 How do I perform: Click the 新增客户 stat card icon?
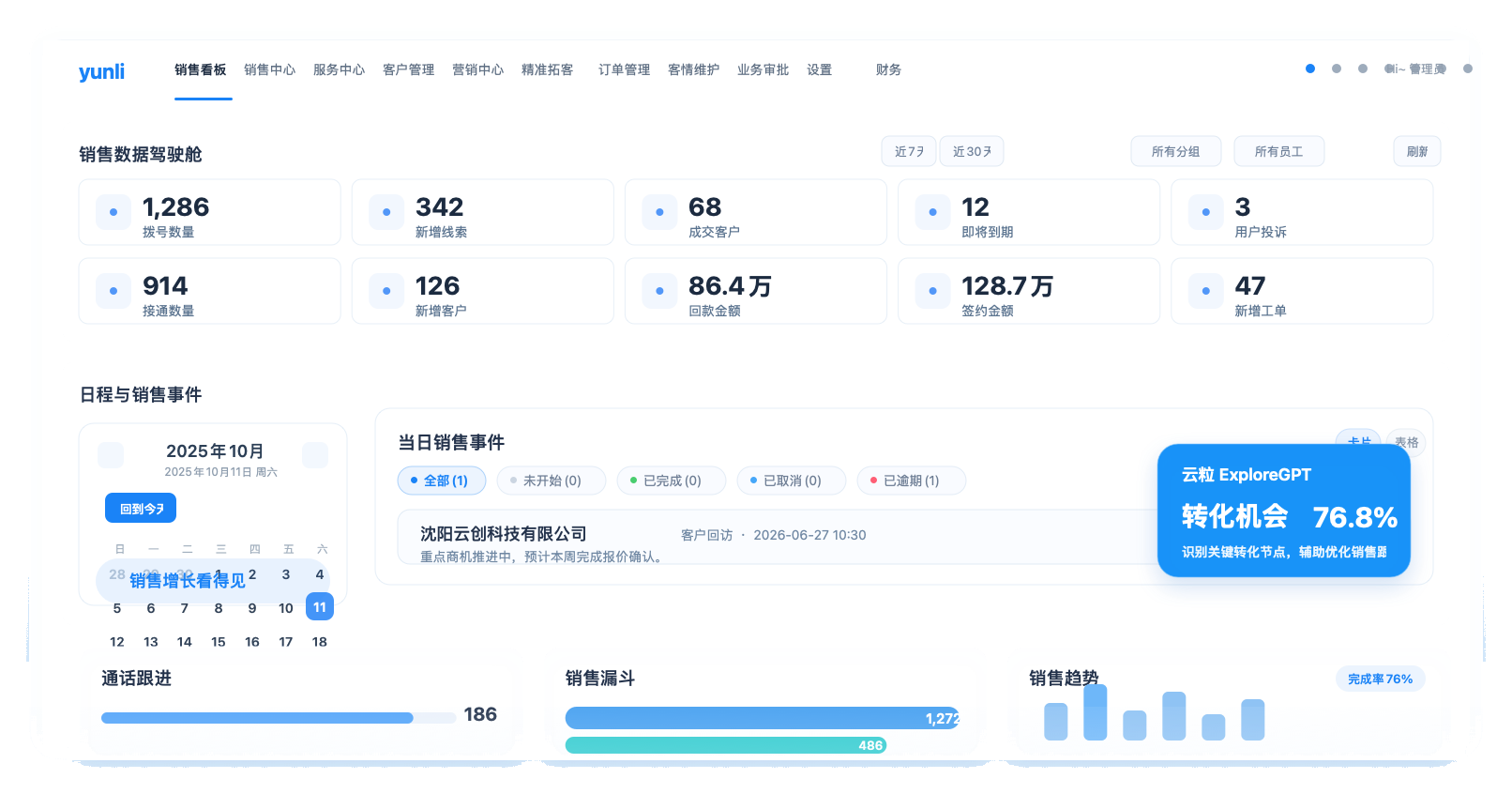(386, 291)
